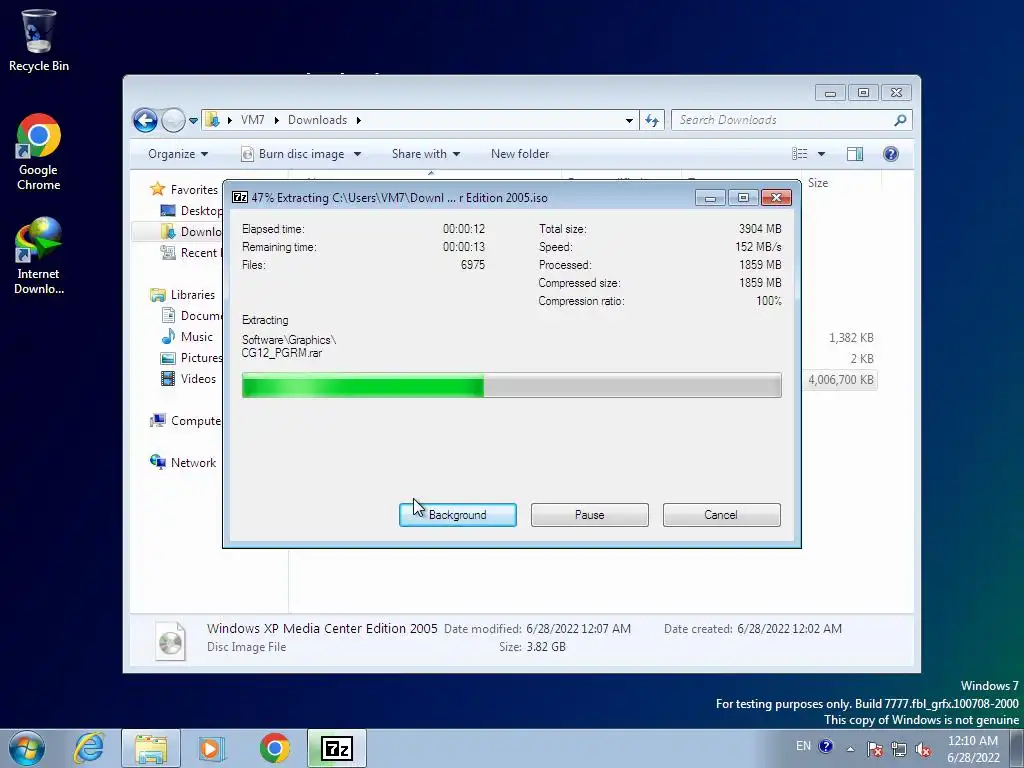1024x768 pixels.
Task: Open Burn disc image dropdown arrow
Action: pos(357,154)
